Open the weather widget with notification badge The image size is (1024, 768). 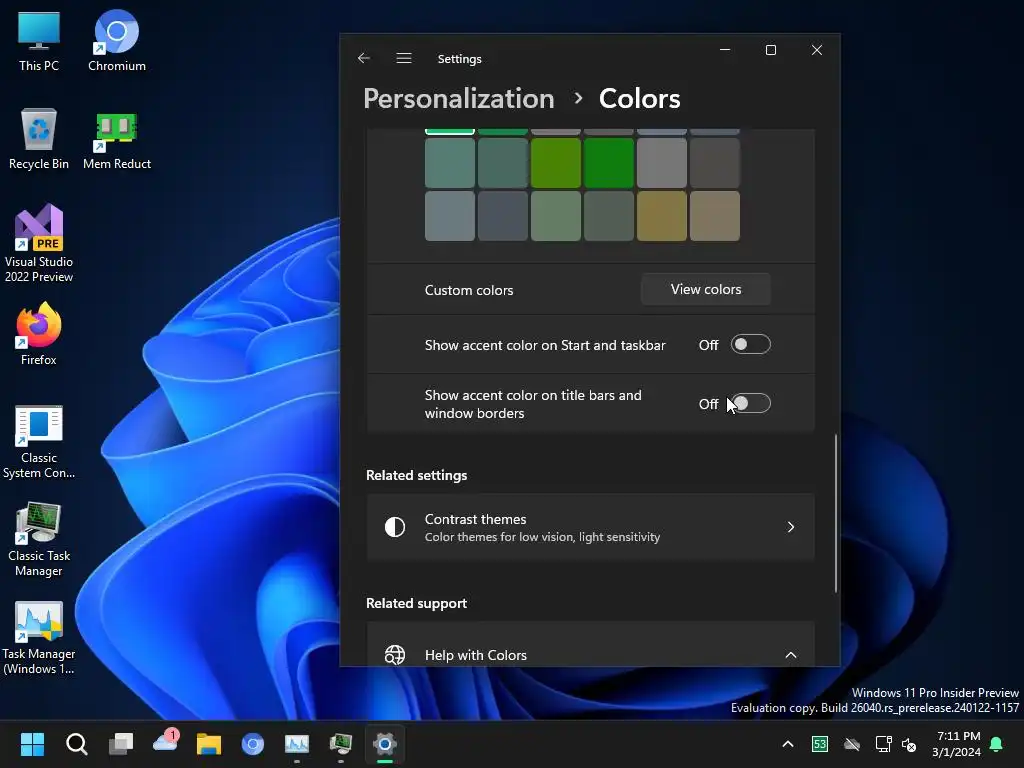[x=165, y=743]
